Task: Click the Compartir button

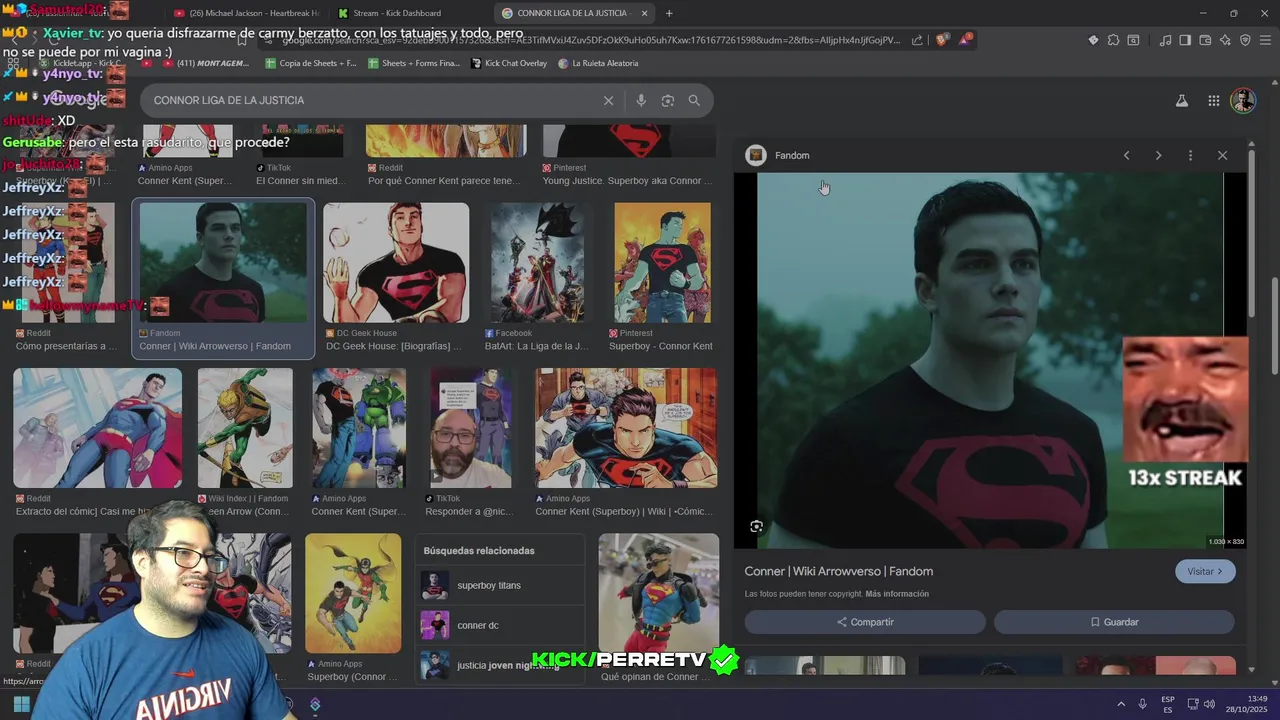Action: (865, 622)
